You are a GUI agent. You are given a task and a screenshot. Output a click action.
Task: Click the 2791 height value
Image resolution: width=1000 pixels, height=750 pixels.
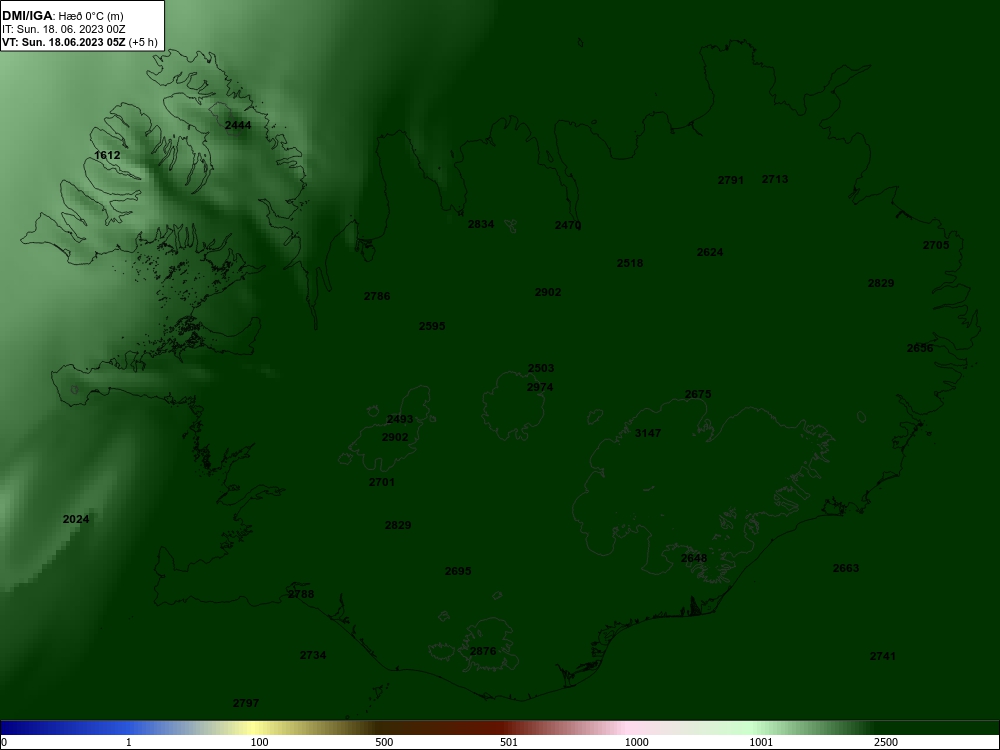(x=731, y=180)
